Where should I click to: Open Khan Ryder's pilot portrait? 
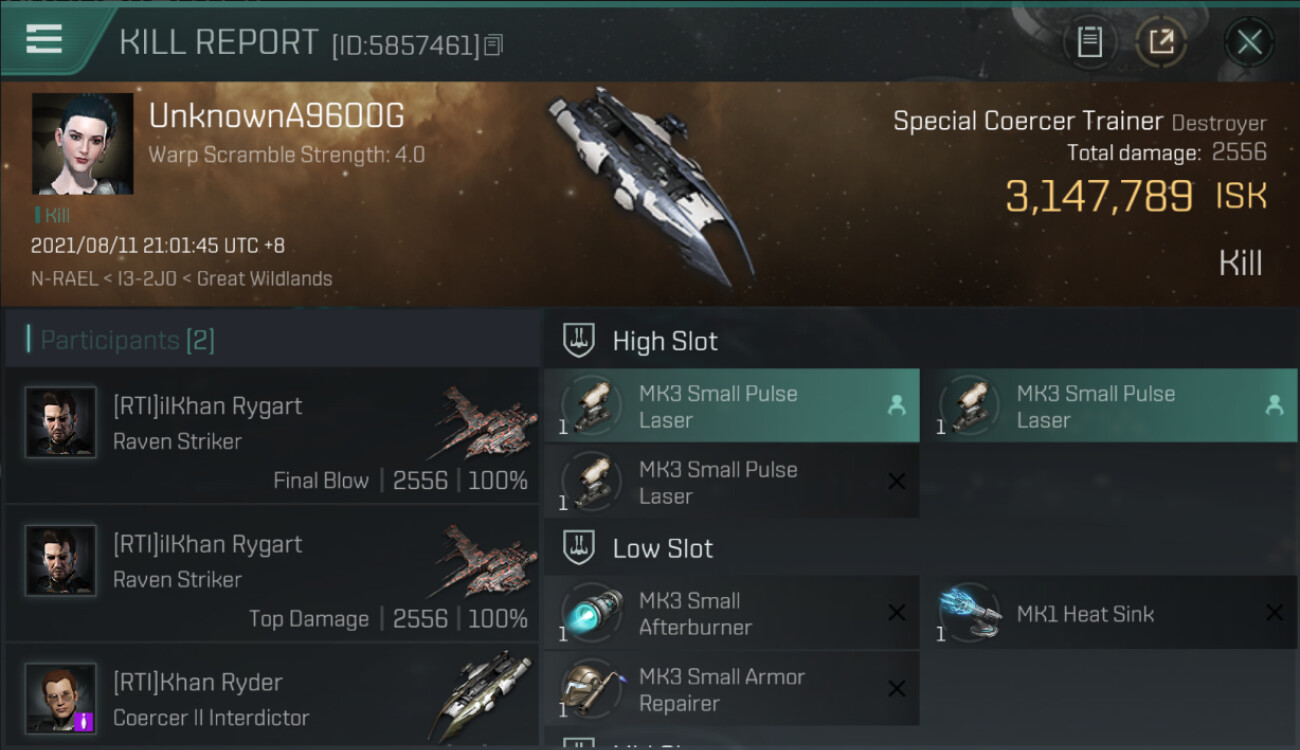tap(61, 698)
